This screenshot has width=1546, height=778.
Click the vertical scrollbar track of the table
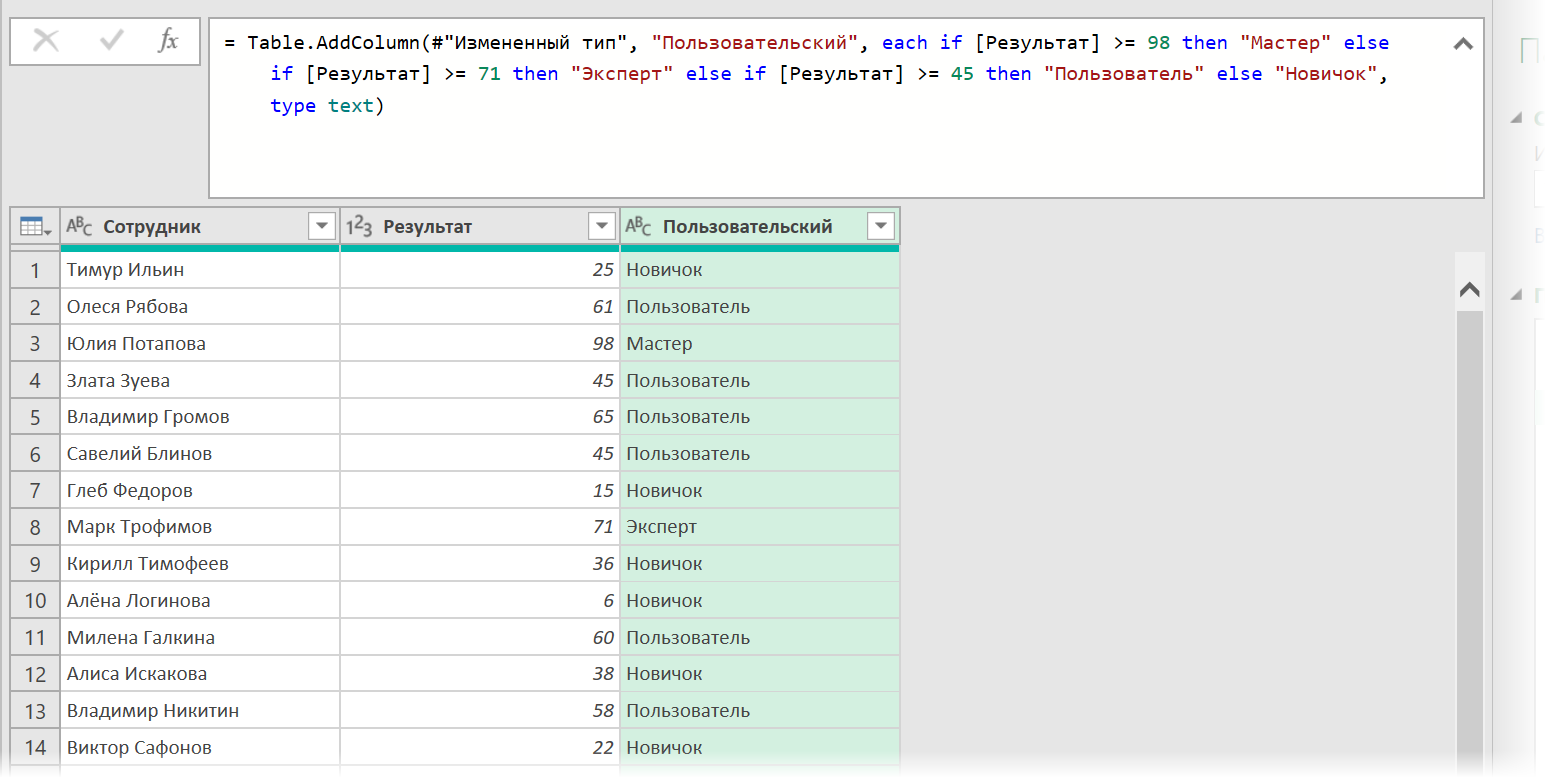[1469, 540]
